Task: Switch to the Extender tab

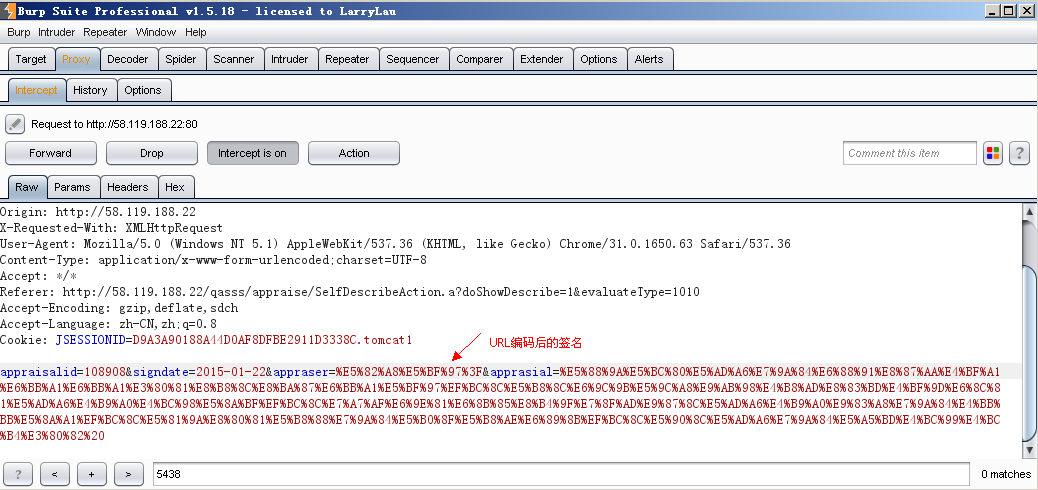Action: pos(542,59)
